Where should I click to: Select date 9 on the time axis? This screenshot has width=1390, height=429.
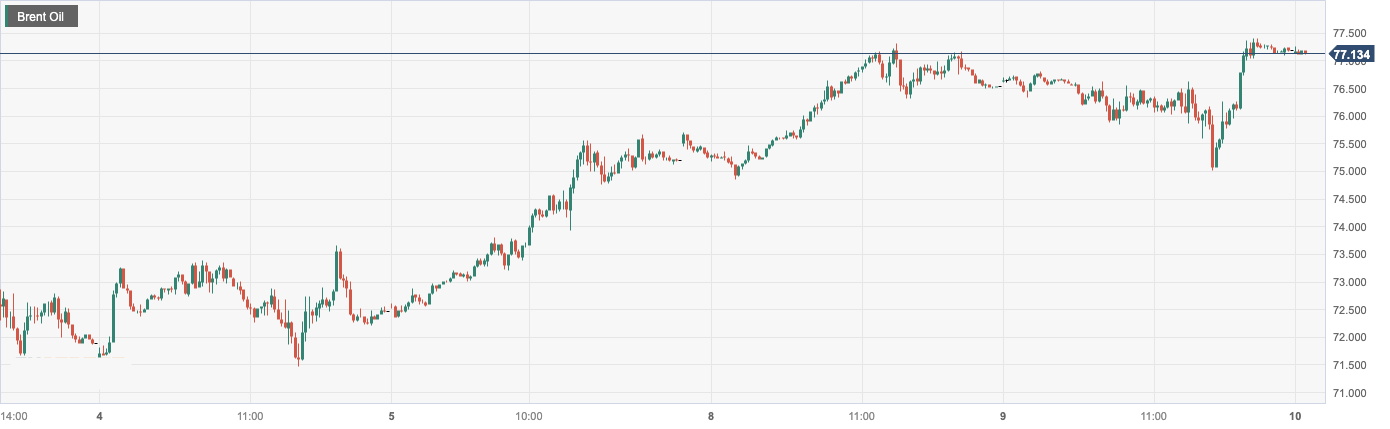coord(1003,415)
